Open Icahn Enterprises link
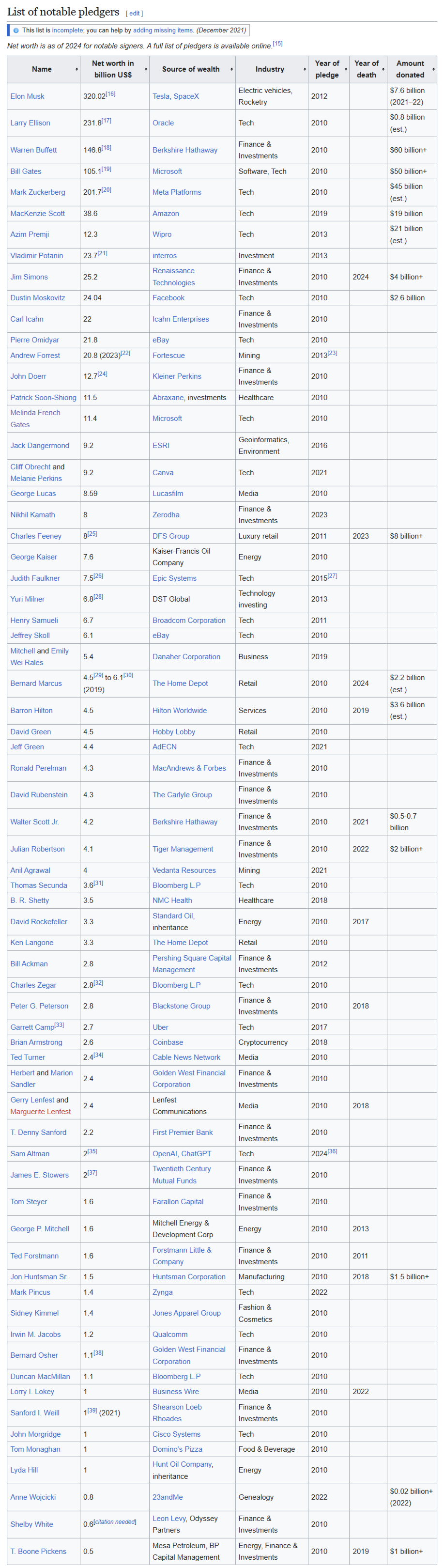The image size is (444, 1568). pyautogui.click(x=181, y=319)
